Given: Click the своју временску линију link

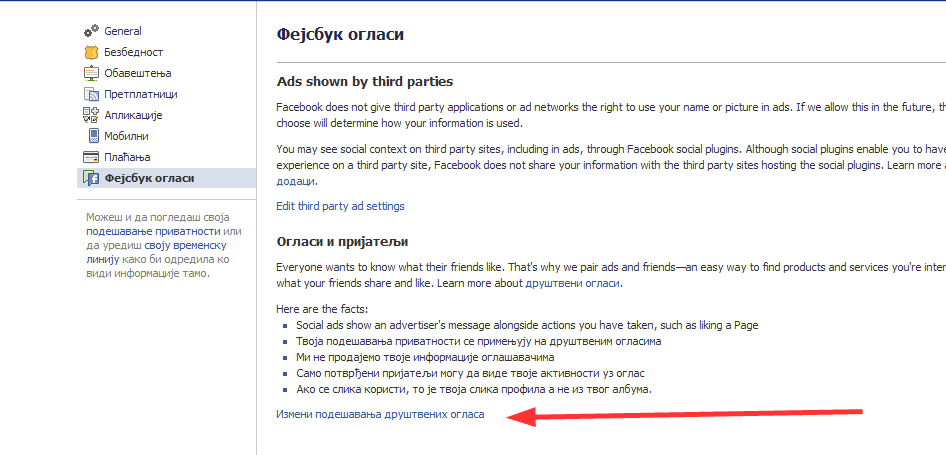Looking at the screenshot, I should click(155, 252).
